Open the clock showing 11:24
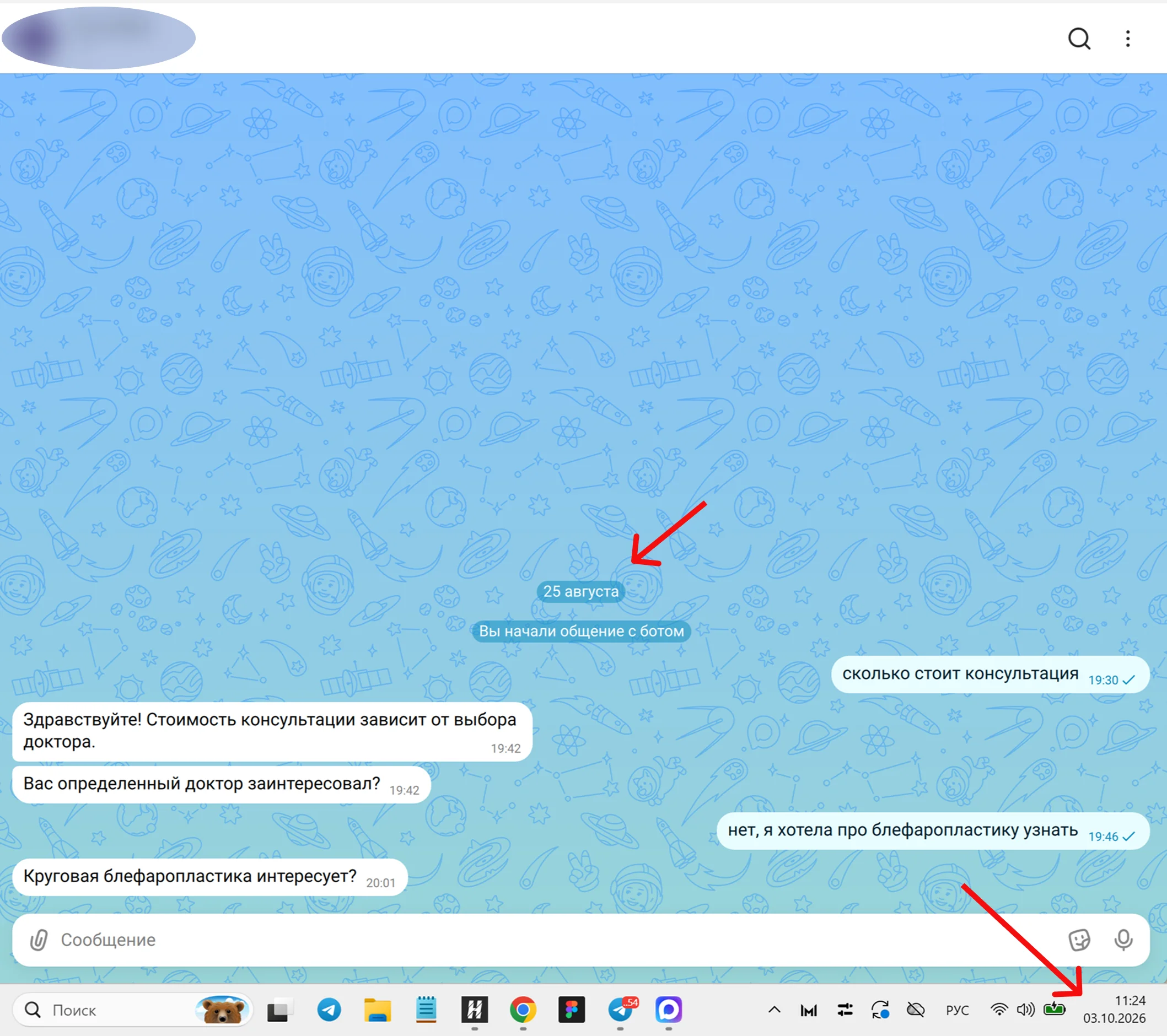The image size is (1167, 1036). [x=1115, y=1009]
